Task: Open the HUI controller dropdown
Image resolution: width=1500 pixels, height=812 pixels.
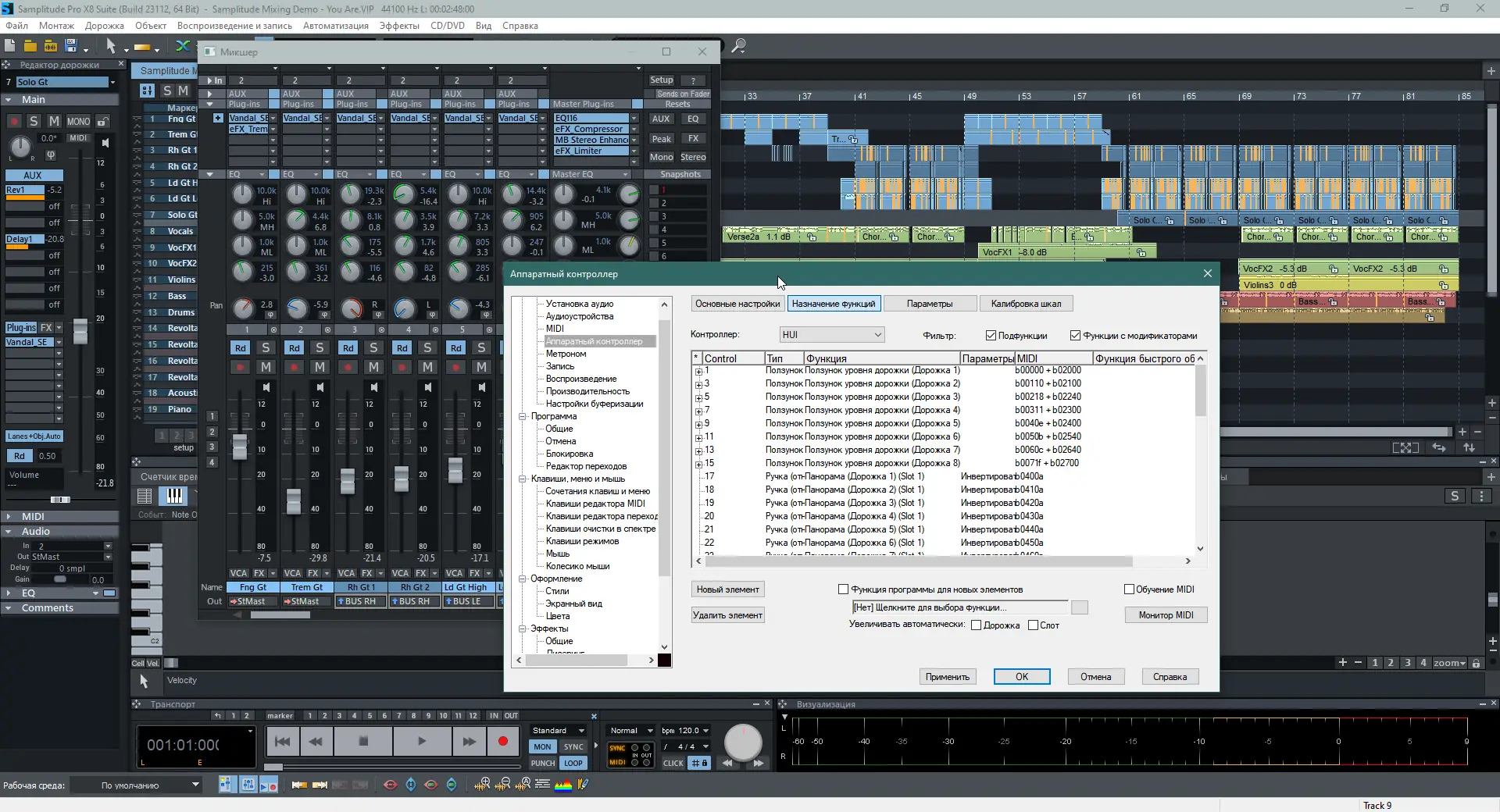Action: click(832, 335)
